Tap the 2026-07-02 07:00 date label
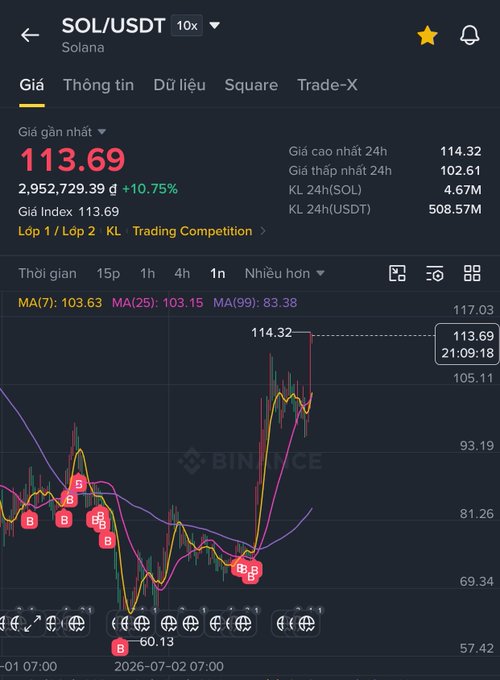Screen dimensions: 500x680 click(169, 666)
